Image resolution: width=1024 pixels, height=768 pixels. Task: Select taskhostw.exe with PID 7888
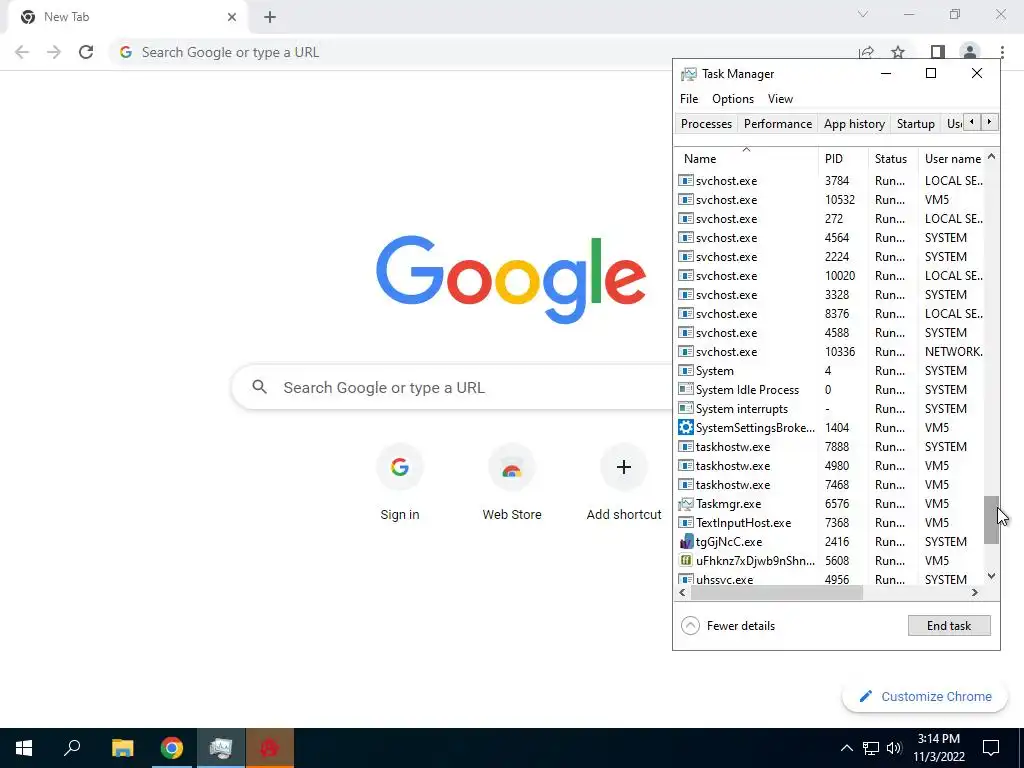pyautogui.click(x=829, y=447)
